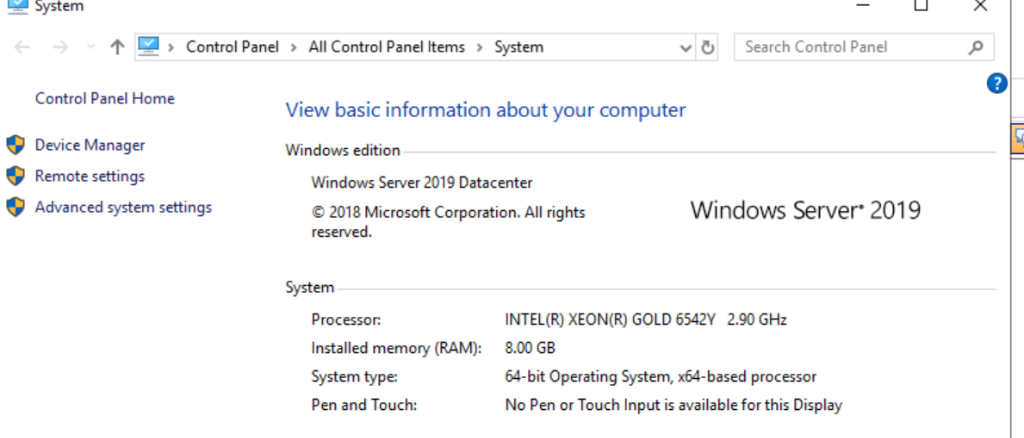1024x438 pixels.
Task: Click the computer icon in the address bar
Action: (149, 46)
